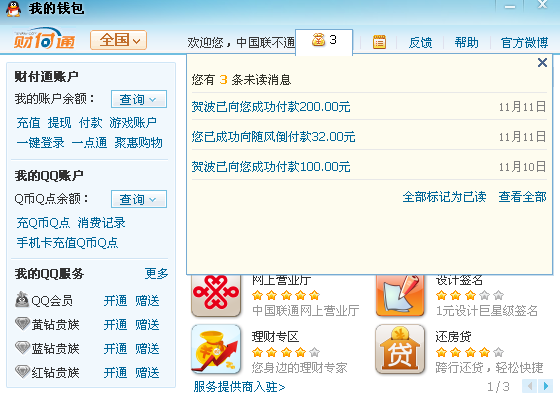Click the 还房贷 title text
This screenshot has height=393, width=560.
pyautogui.click(x=453, y=336)
